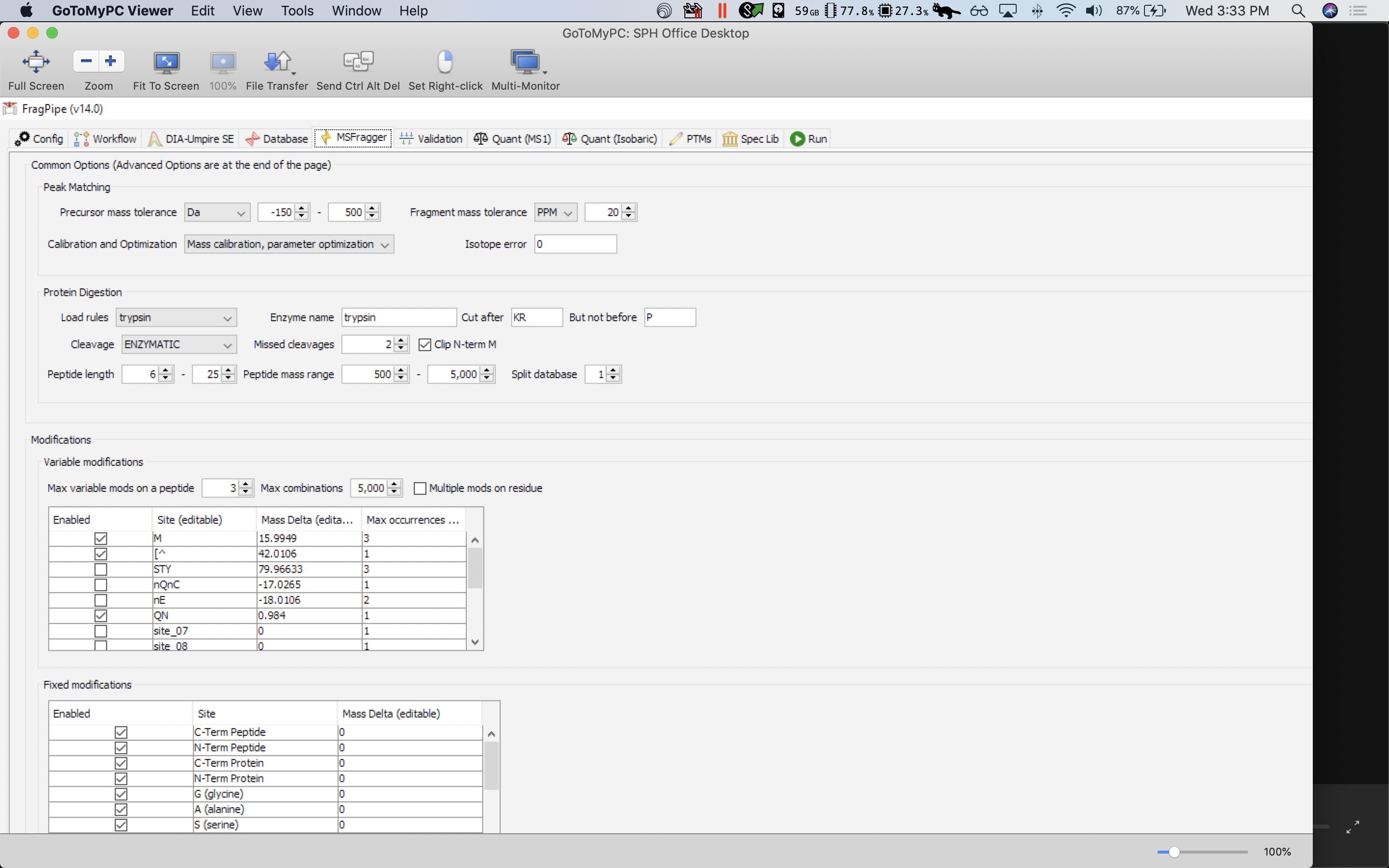Image resolution: width=1389 pixels, height=868 pixels.
Task: Enable Multiple mods on residue
Action: point(420,488)
